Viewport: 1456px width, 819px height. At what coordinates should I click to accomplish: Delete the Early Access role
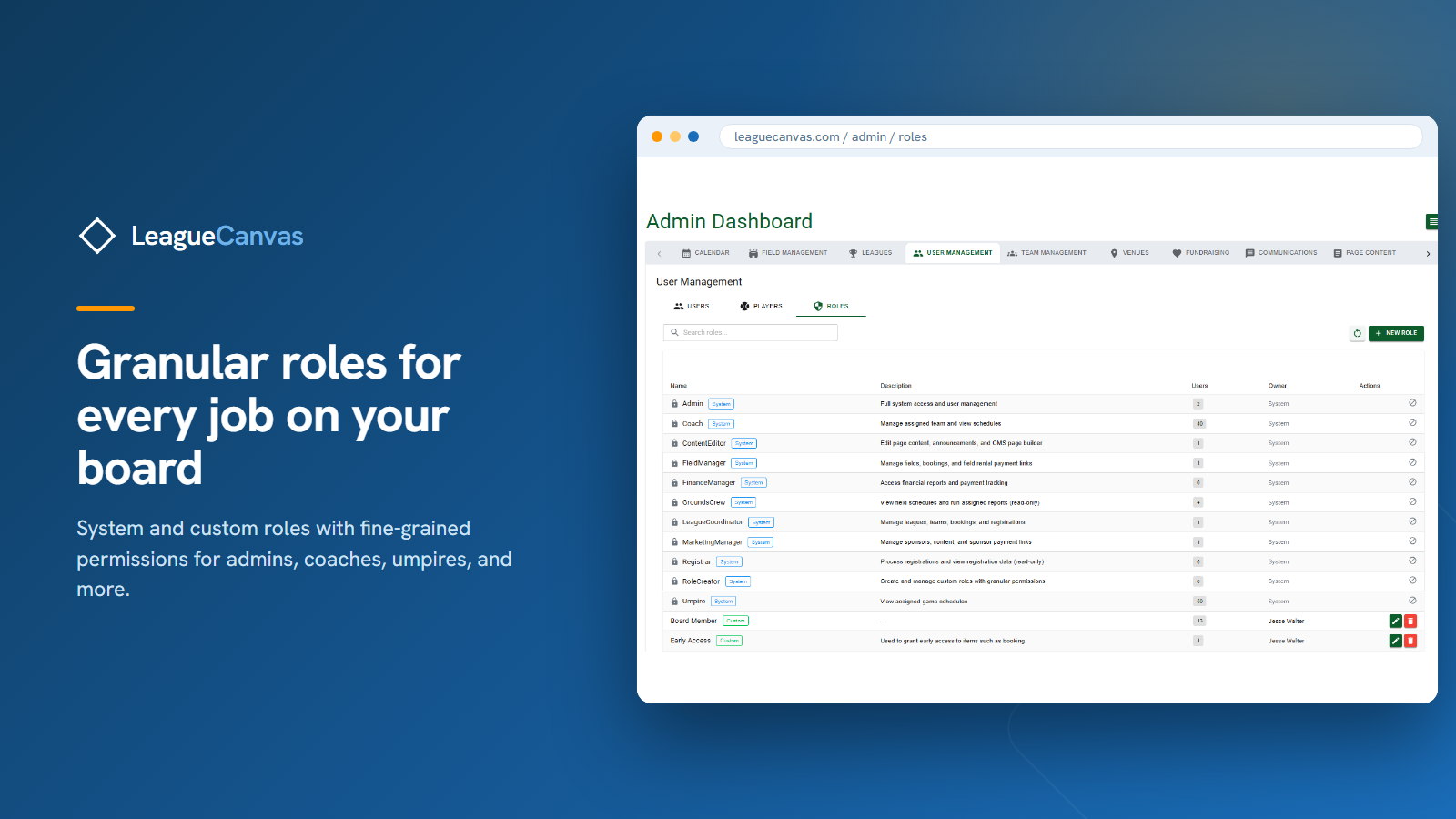pos(1410,641)
